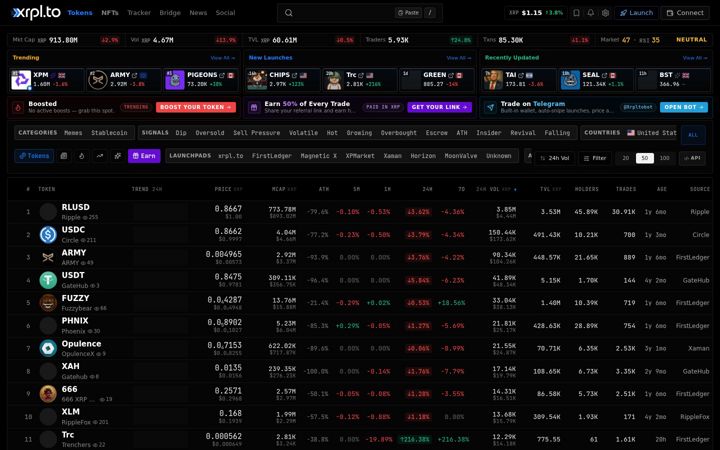
Task: Open View All for New Launches
Action: (459, 58)
